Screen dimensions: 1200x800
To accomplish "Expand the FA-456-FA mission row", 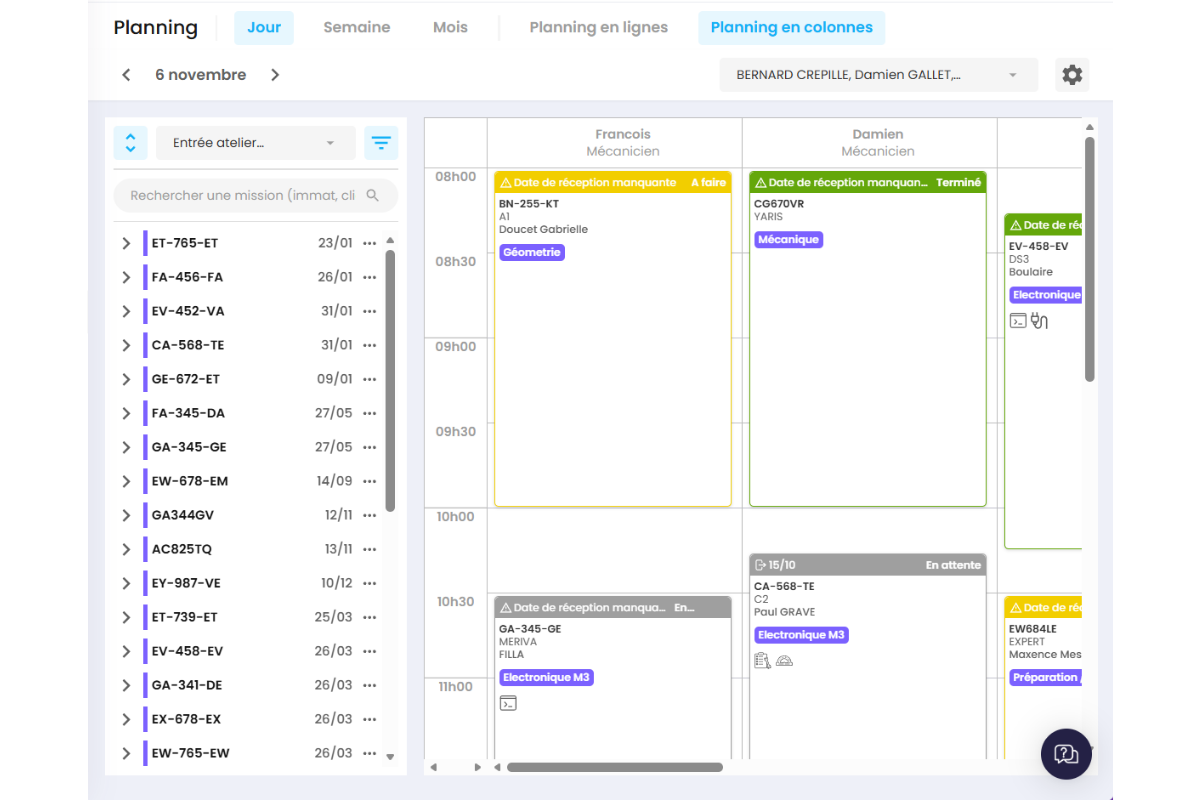I will [x=126, y=277].
